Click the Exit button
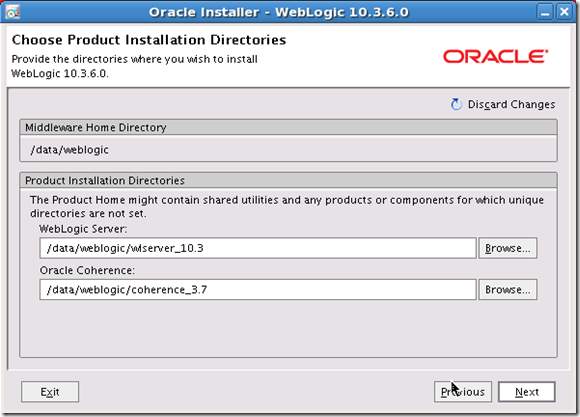Viewport: 580px width, 417px height. [50, 391]
